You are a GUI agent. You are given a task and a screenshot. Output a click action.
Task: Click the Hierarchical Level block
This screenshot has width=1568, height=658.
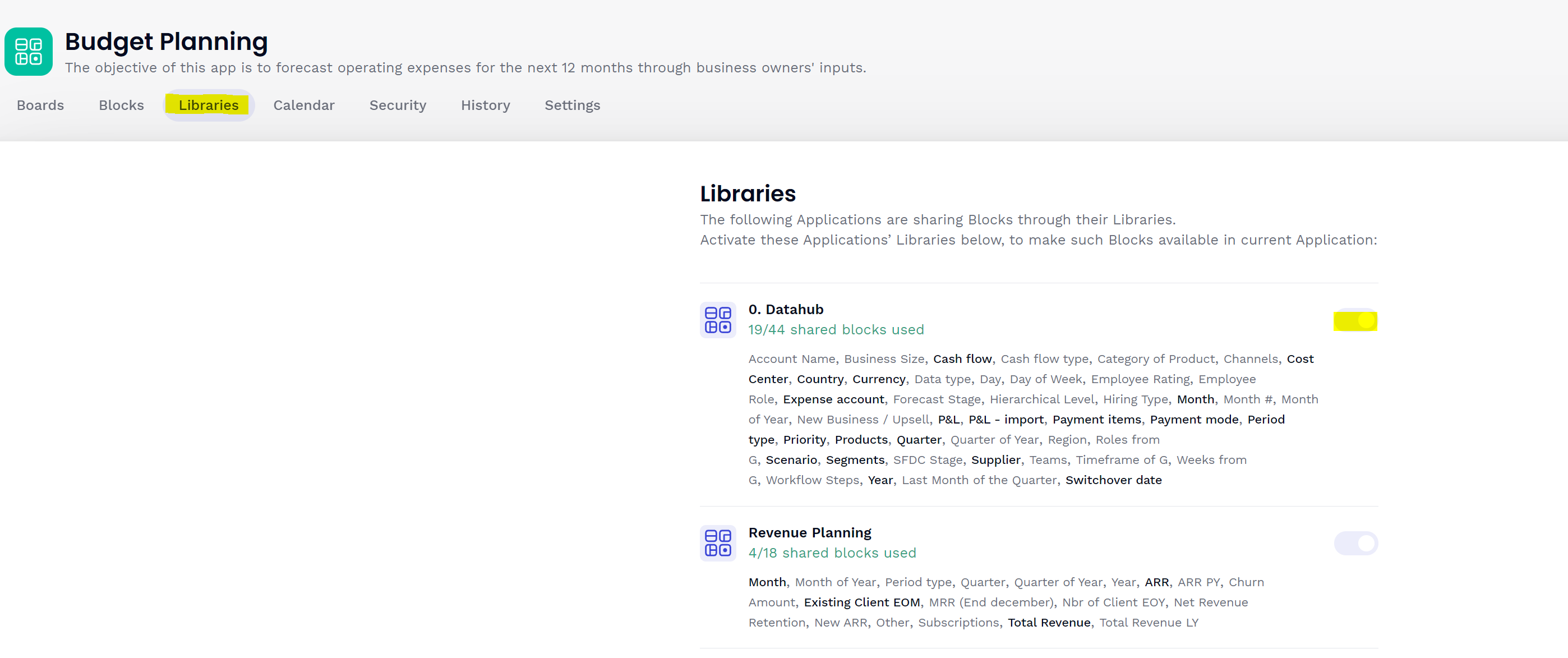1041,399
